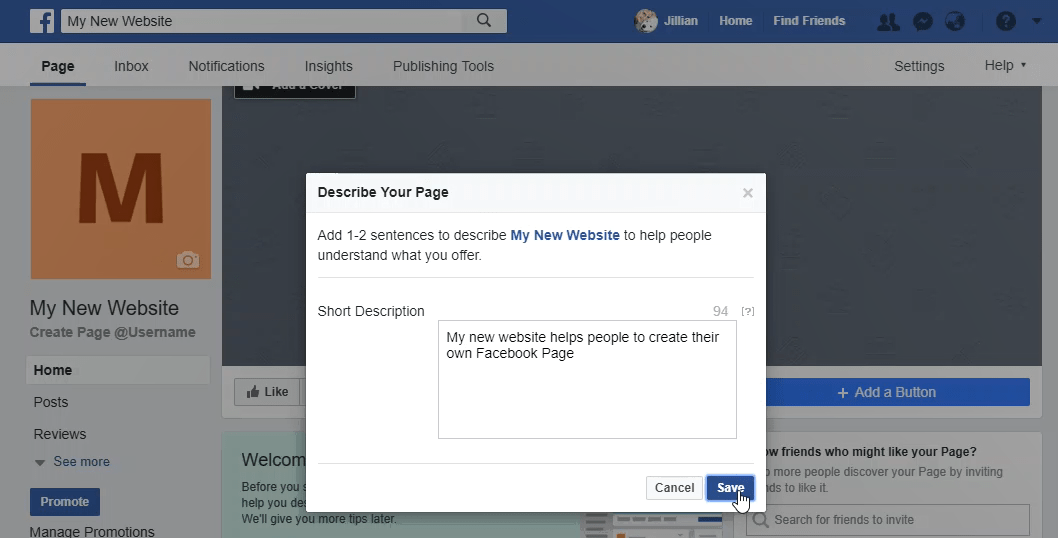The height and width of the screenshot is (538, 1058).
Task: Open page Settings
Action: coord(919,66)
